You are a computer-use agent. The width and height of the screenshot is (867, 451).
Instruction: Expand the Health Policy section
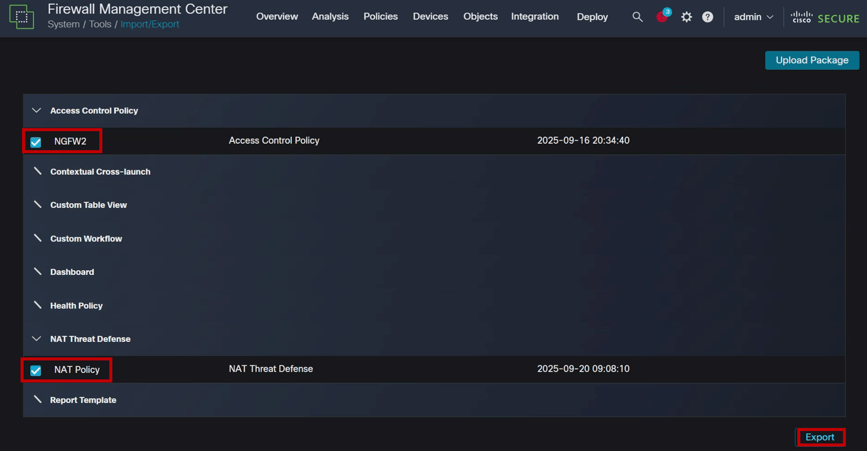(37, 305)
